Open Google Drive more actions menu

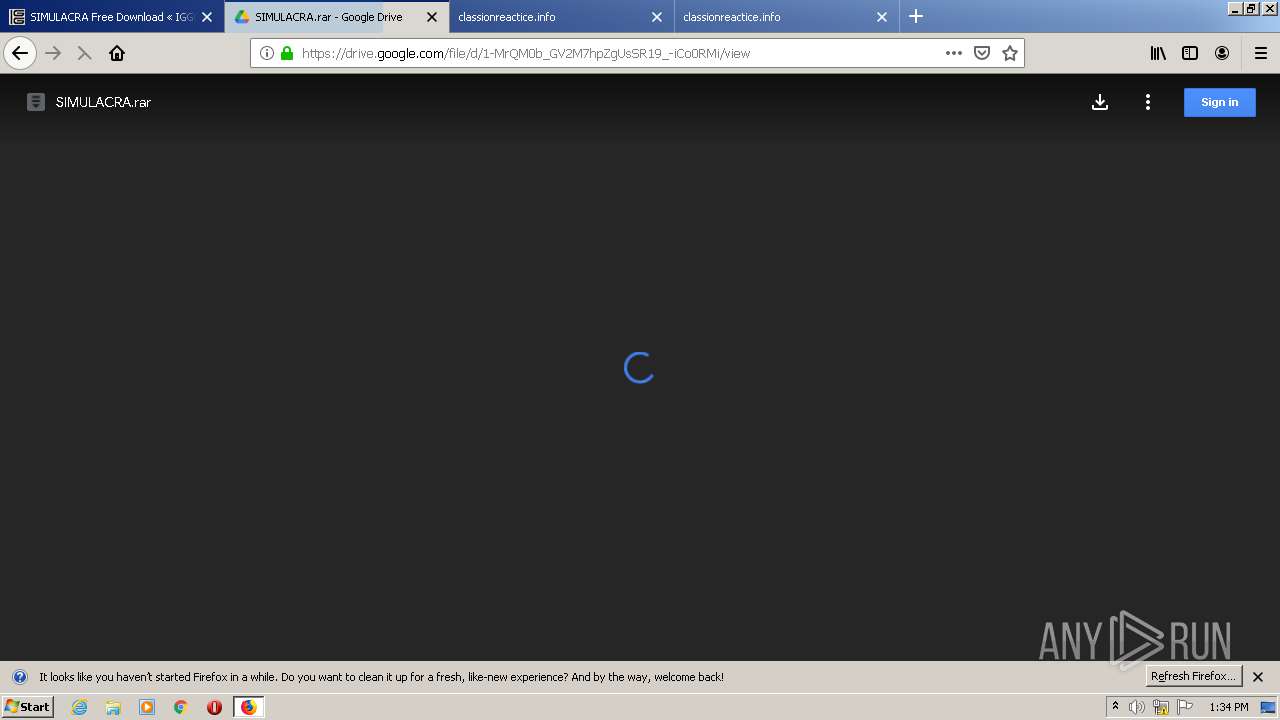pos(1148,102)
